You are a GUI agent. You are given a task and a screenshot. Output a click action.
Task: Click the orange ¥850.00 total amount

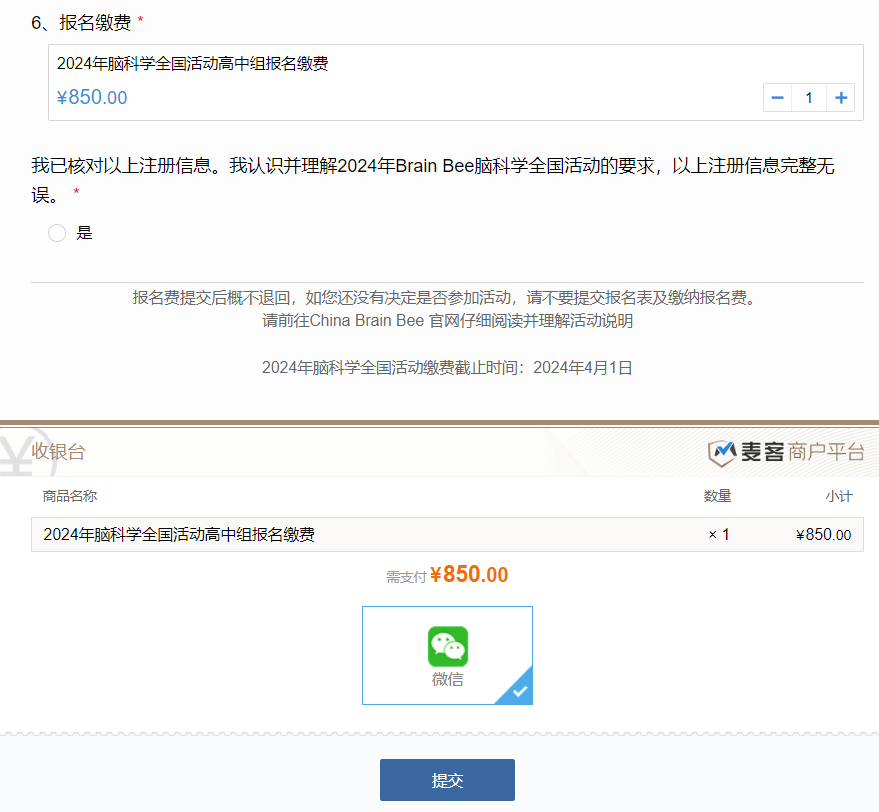[x=469, y=575]
